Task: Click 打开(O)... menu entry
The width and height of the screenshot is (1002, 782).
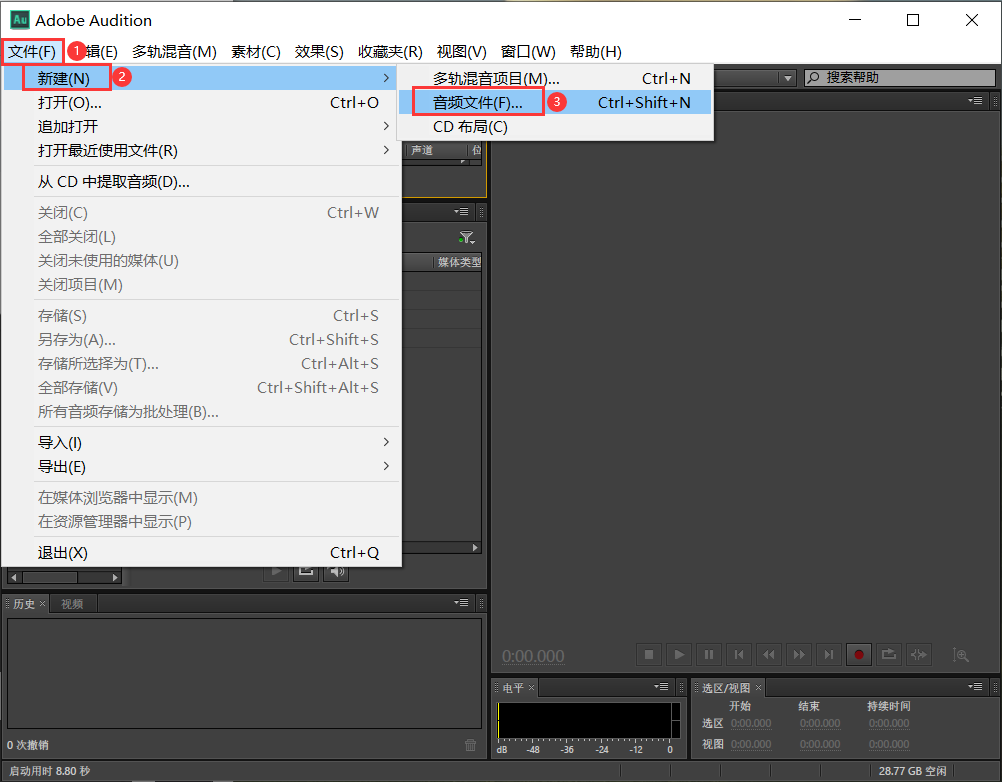Action: coord(201,102)
